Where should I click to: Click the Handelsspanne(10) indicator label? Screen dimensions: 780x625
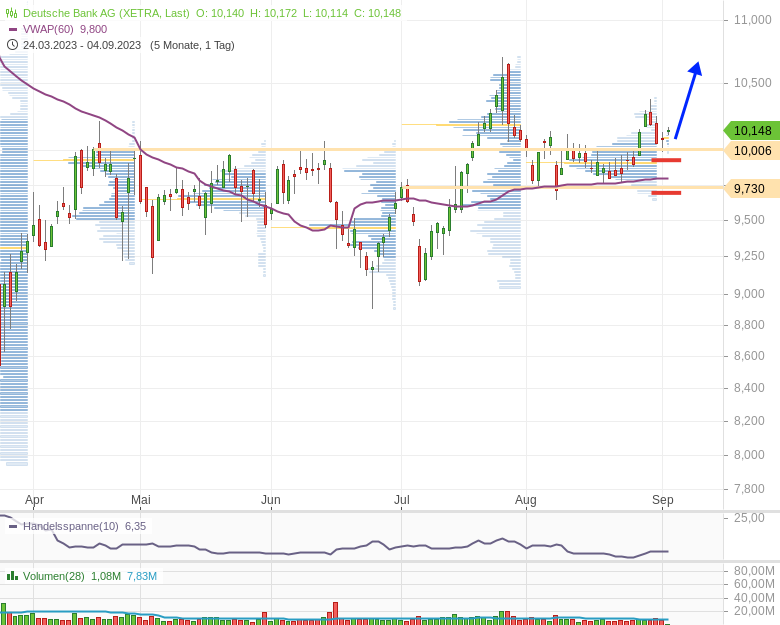coord(71,526)
